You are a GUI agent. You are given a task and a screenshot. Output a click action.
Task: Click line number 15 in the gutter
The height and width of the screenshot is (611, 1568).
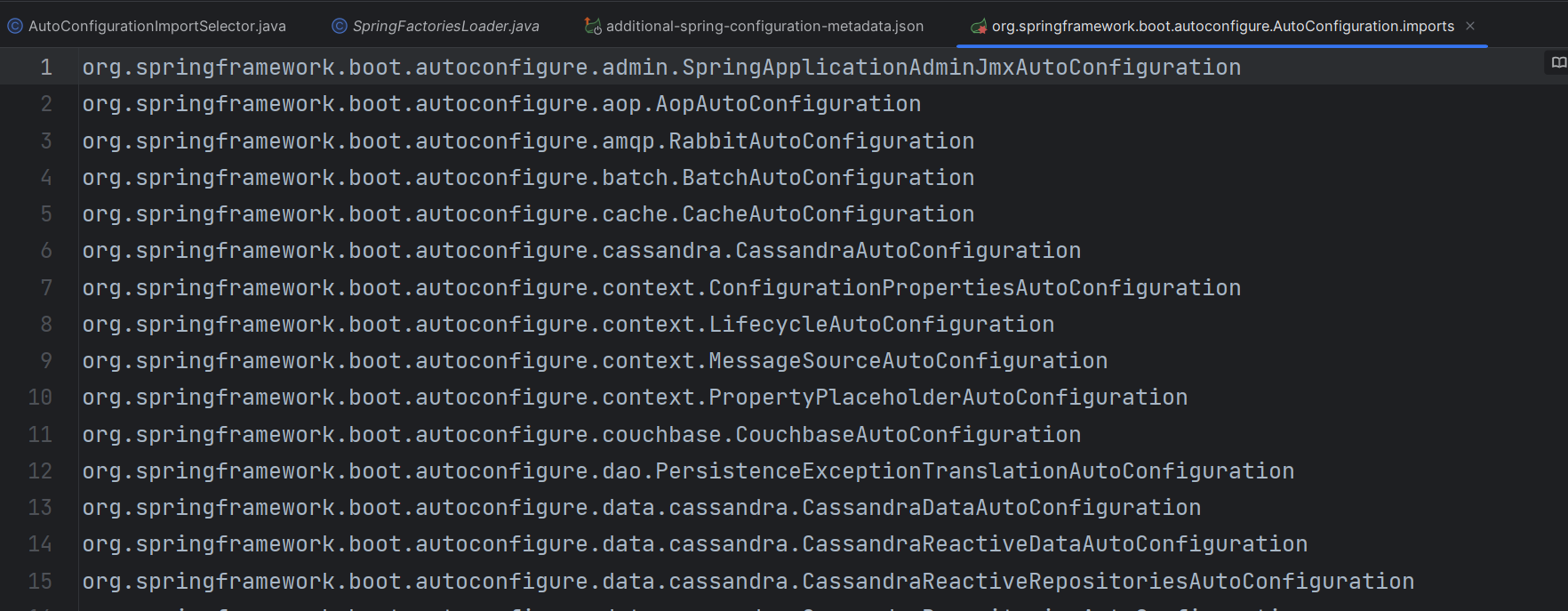pos(40,582)
